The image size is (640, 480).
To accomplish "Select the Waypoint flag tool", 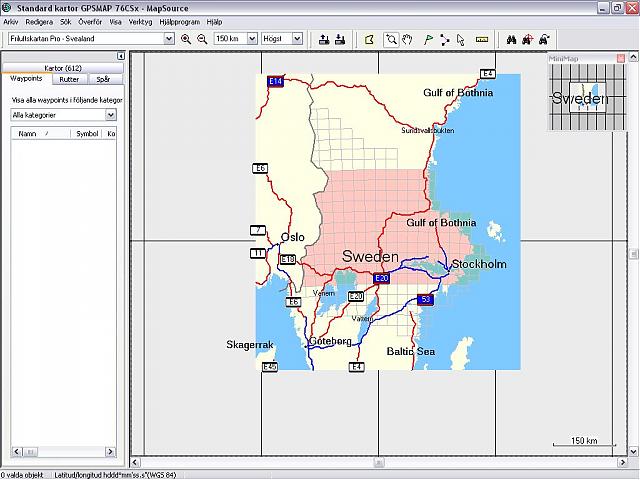I will coord(428,39).
